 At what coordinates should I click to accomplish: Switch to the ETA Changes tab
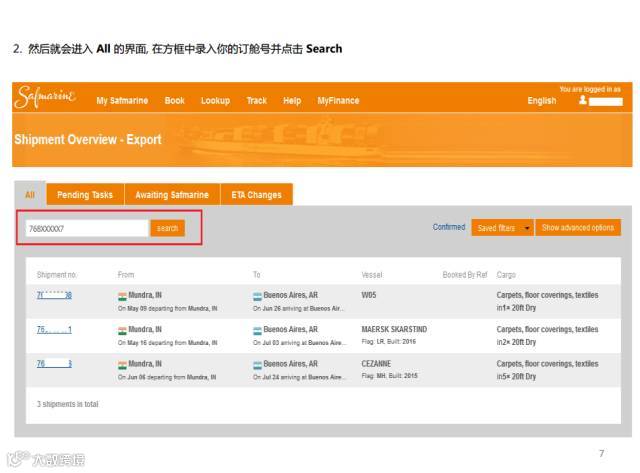257,195
